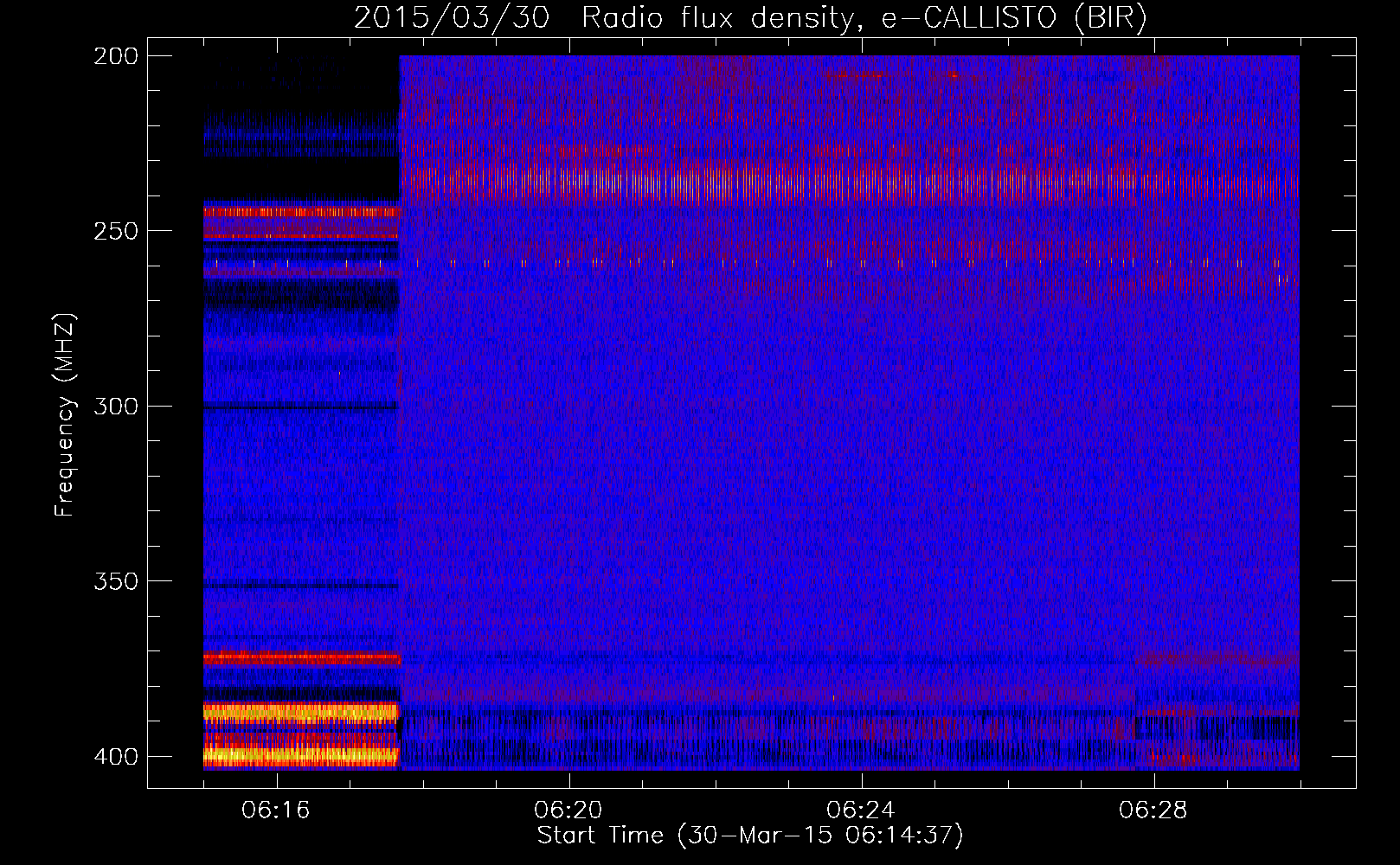Click the 06:16 time tick label
The image size is (1400, 865).
(x=276, y=811)
